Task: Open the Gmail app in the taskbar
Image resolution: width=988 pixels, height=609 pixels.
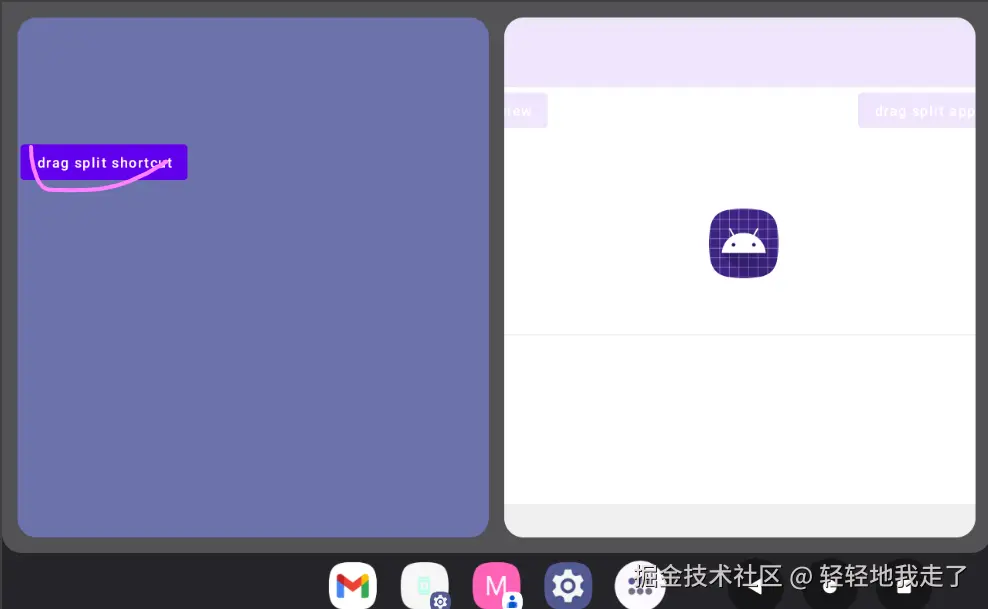Action: coord(353,586)
